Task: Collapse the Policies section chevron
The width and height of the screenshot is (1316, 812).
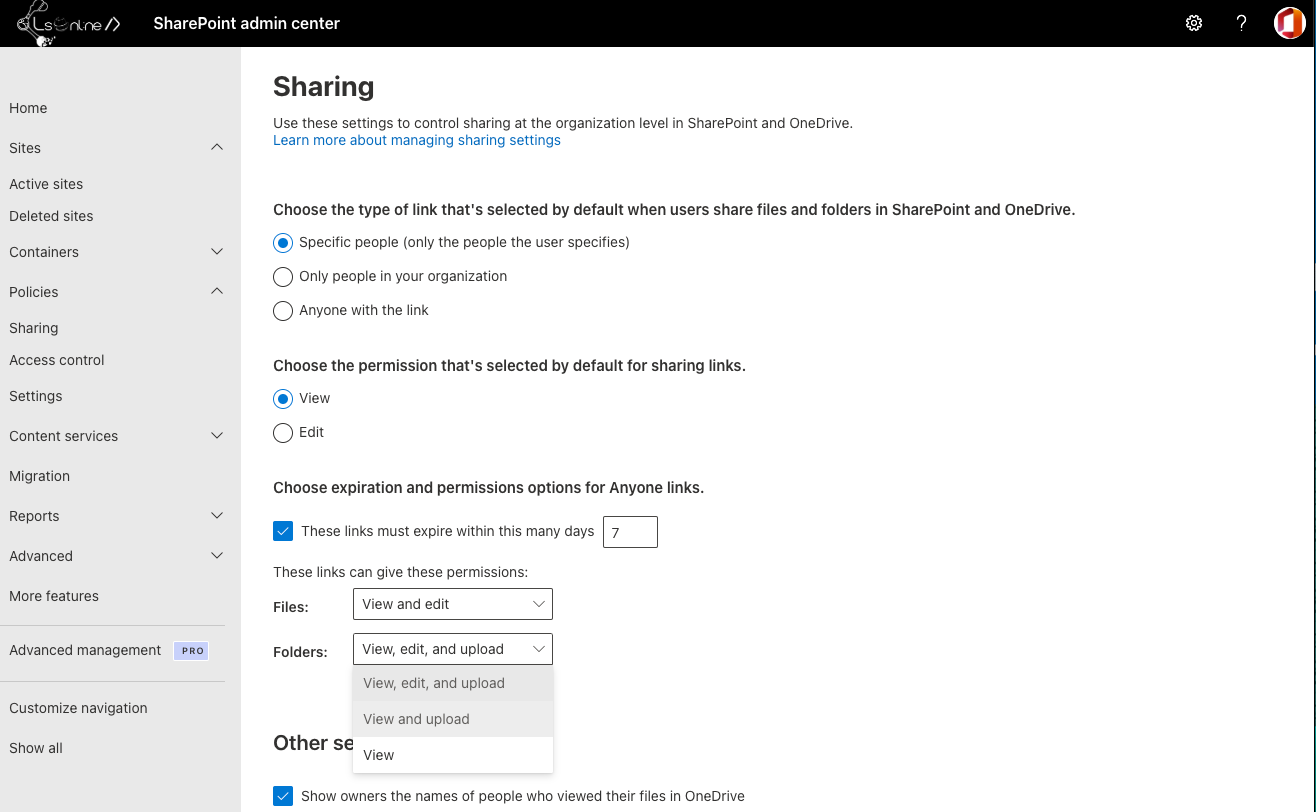Action: point(217,291)
